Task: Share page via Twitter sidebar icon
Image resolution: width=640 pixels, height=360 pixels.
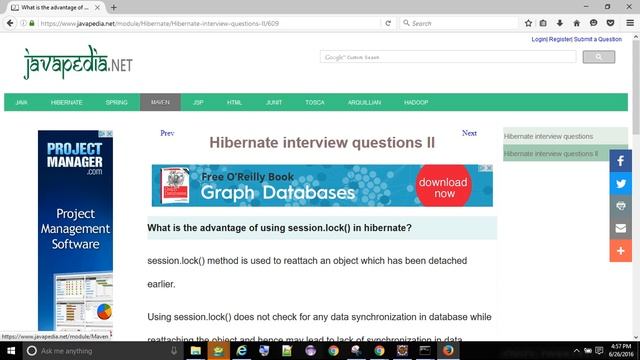Action: click(x=620, y=183)
